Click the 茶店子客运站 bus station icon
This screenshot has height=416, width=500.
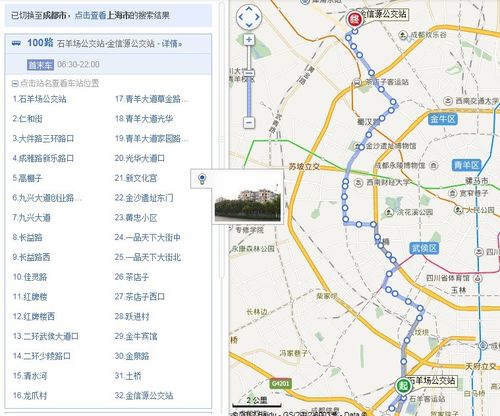tap(357, 82)
